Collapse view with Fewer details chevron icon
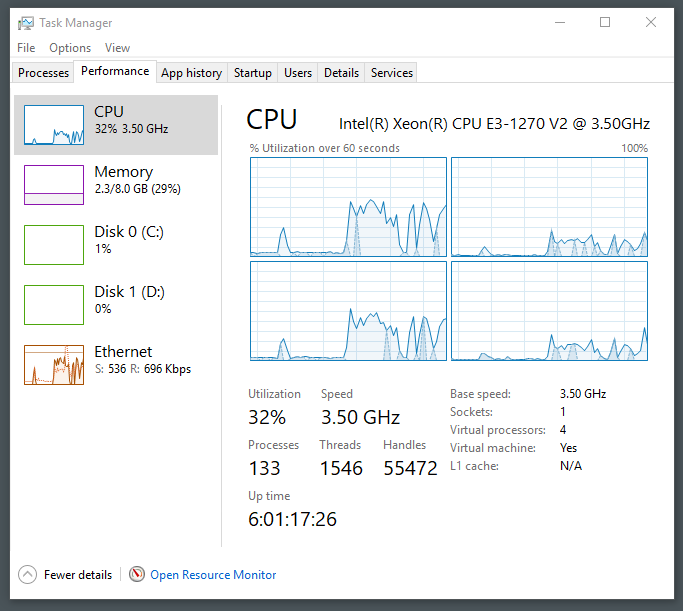Image resolution: width=683 pixels, height=611 pixels. coord(27,574)
